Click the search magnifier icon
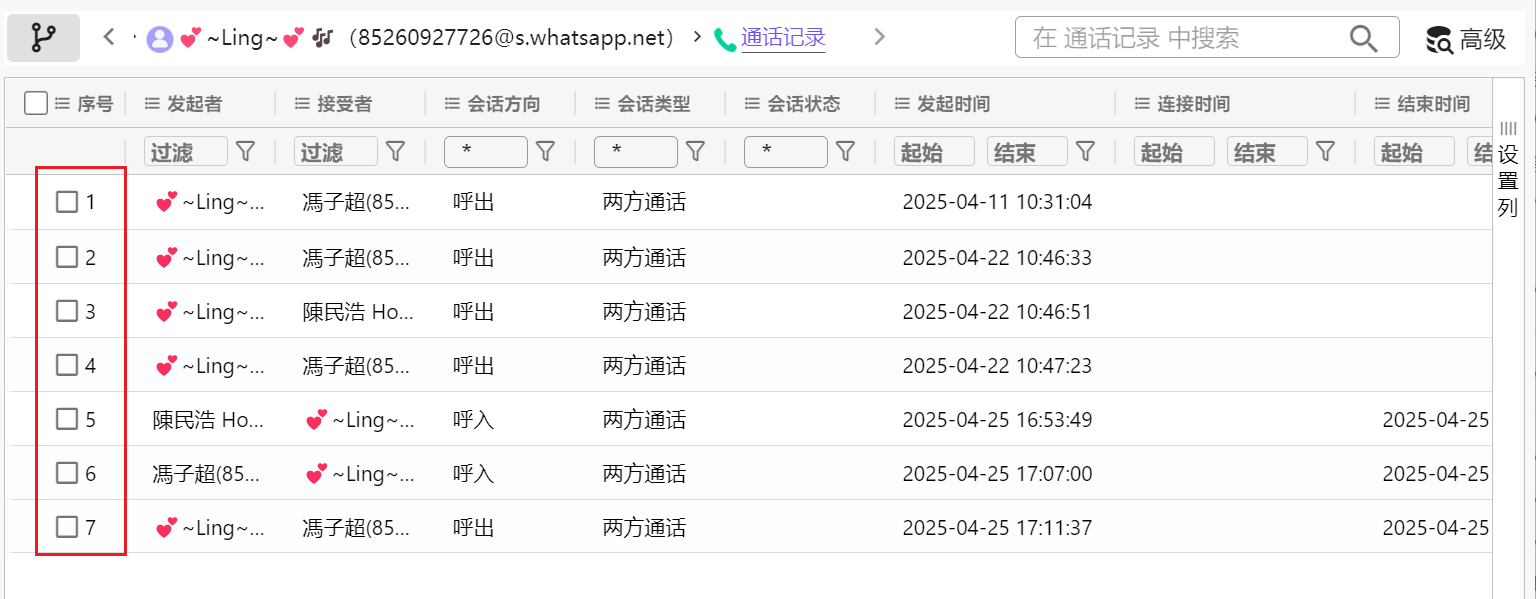This screenshot has height=599, width=1536. (1363, 38)
